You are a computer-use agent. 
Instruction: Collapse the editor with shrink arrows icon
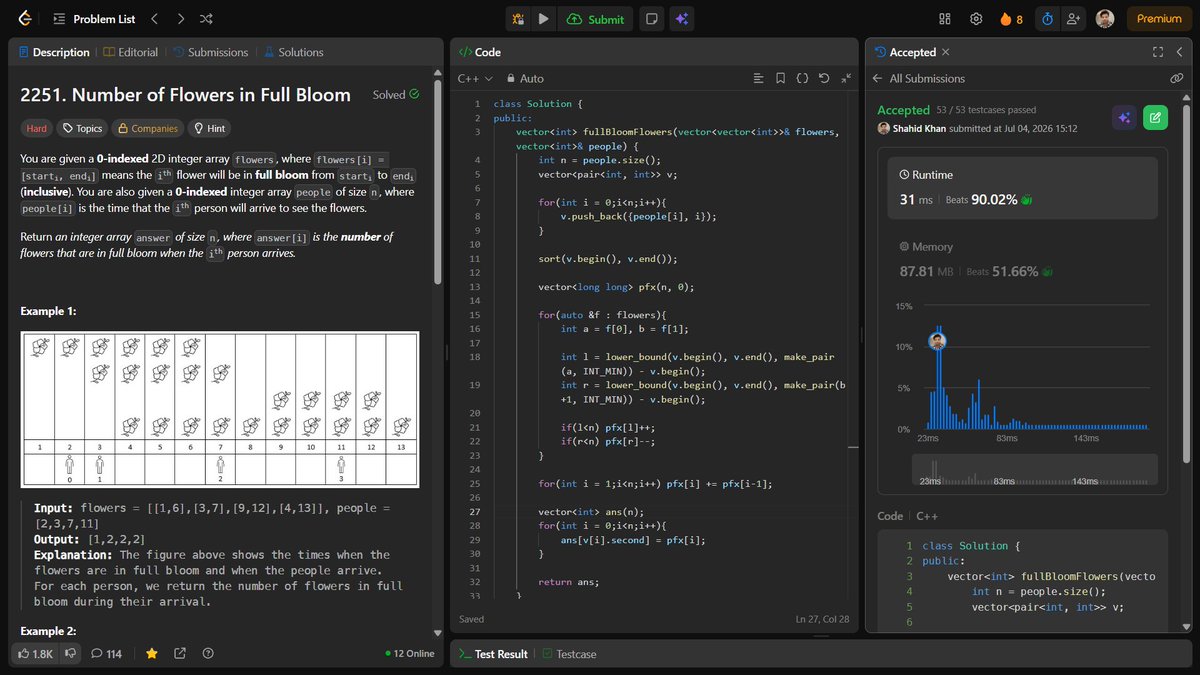[x=846, y=78]
